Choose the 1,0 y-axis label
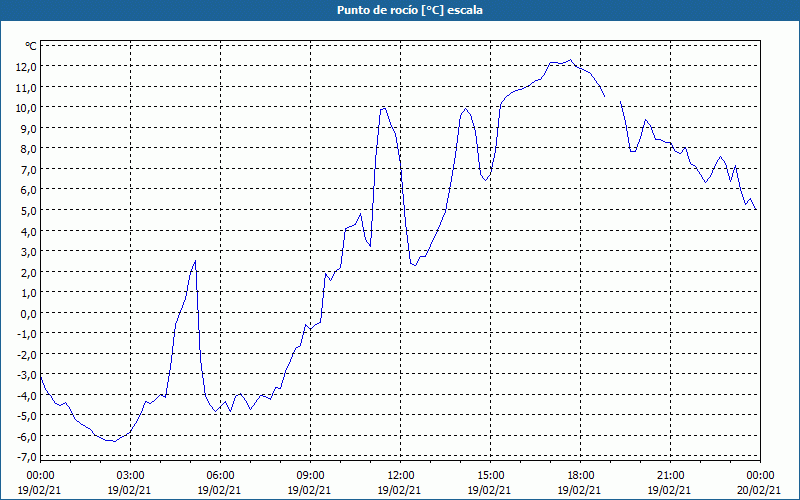This screenshot has height=500, width=800. click(29, 292)
